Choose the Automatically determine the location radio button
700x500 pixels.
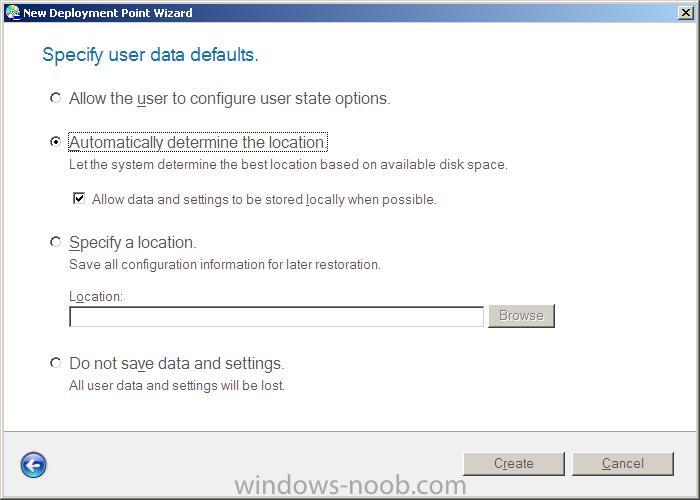click(x=55, y=142)
